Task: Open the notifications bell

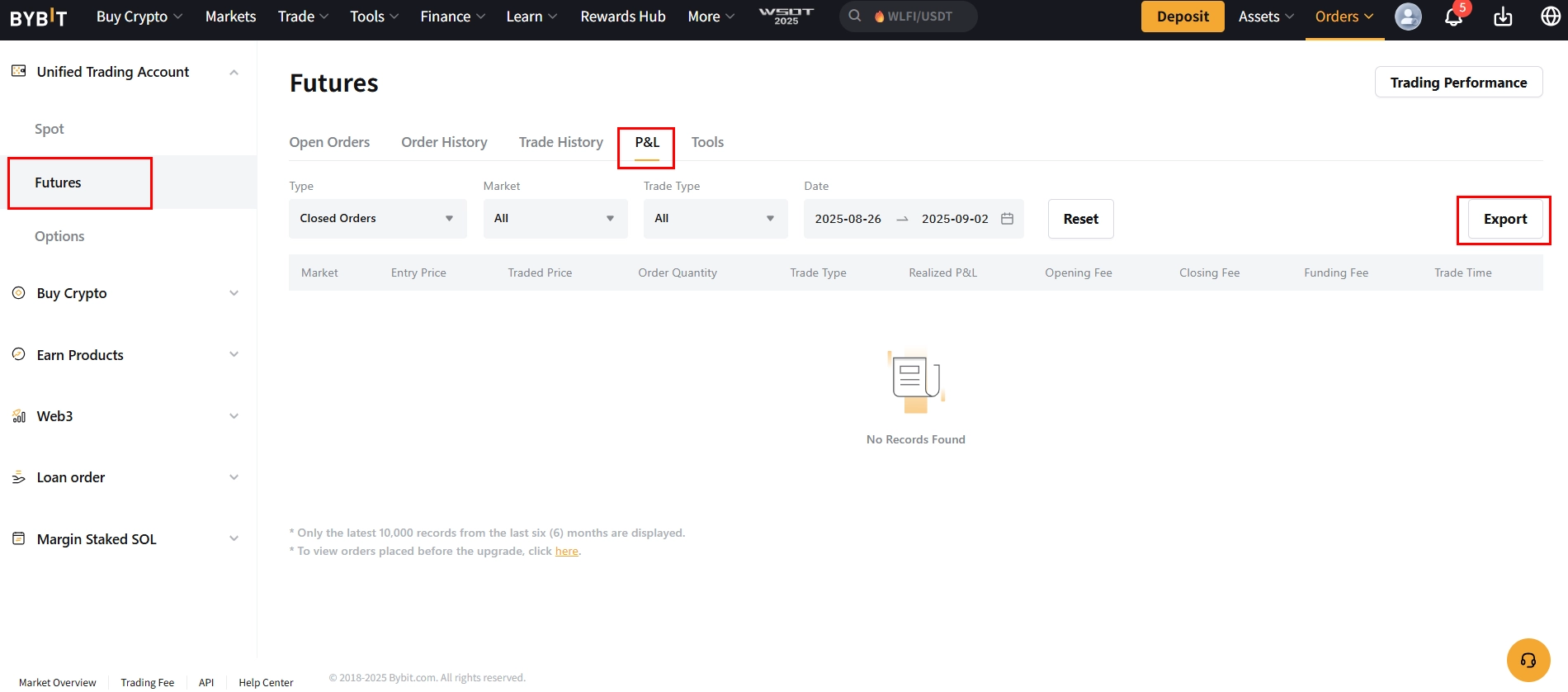Action: pos(1453,17)
